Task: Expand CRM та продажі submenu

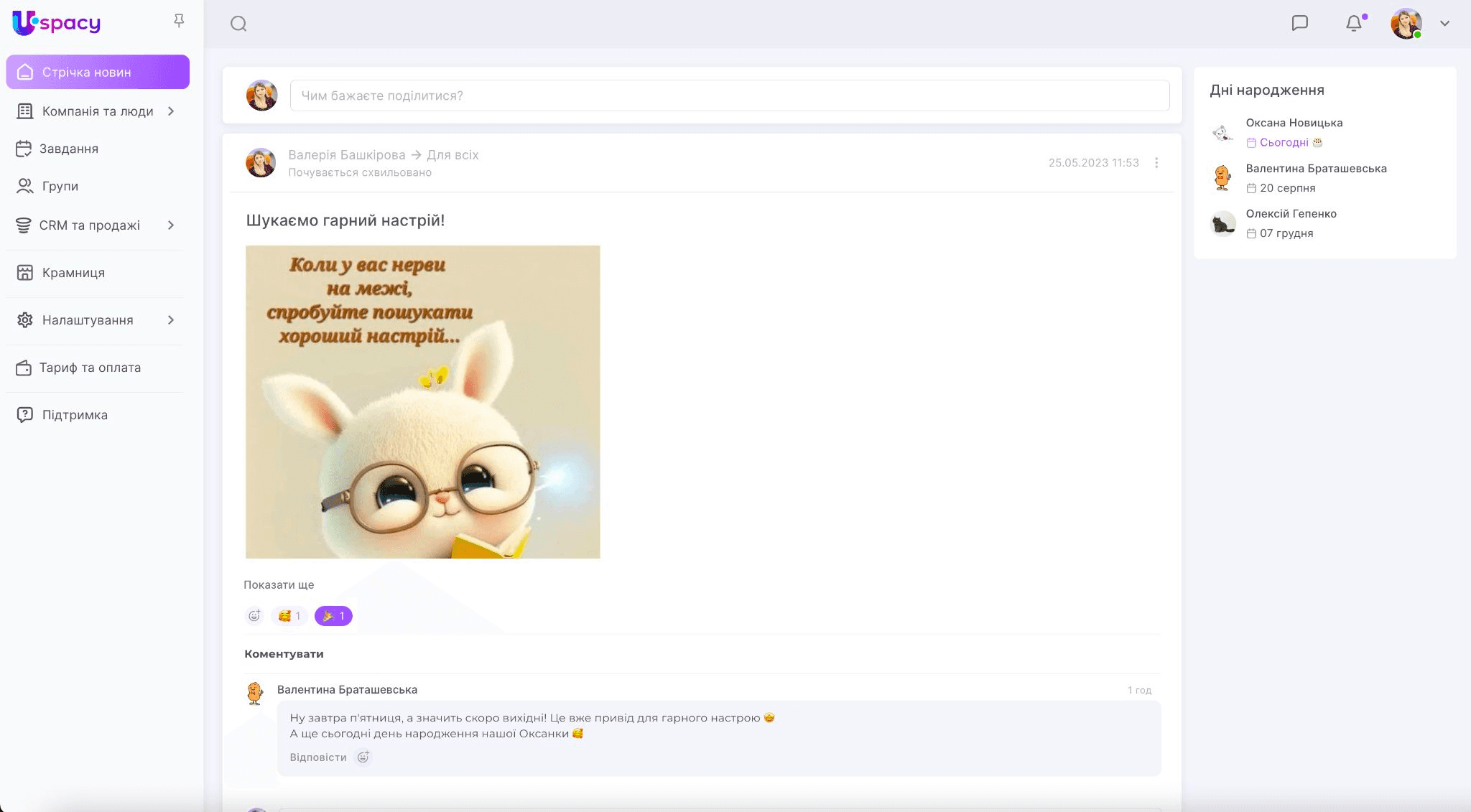Action: point(171,225)
